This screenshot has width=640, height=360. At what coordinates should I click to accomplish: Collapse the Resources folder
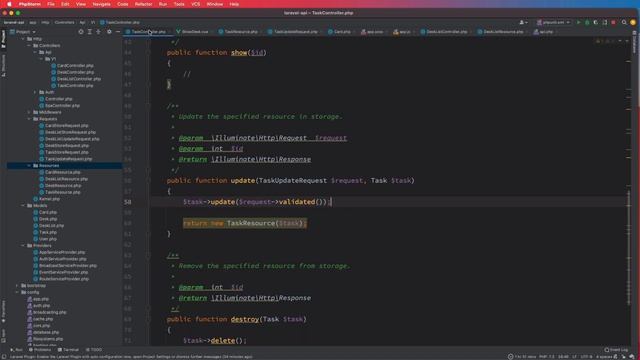point(29,165)
